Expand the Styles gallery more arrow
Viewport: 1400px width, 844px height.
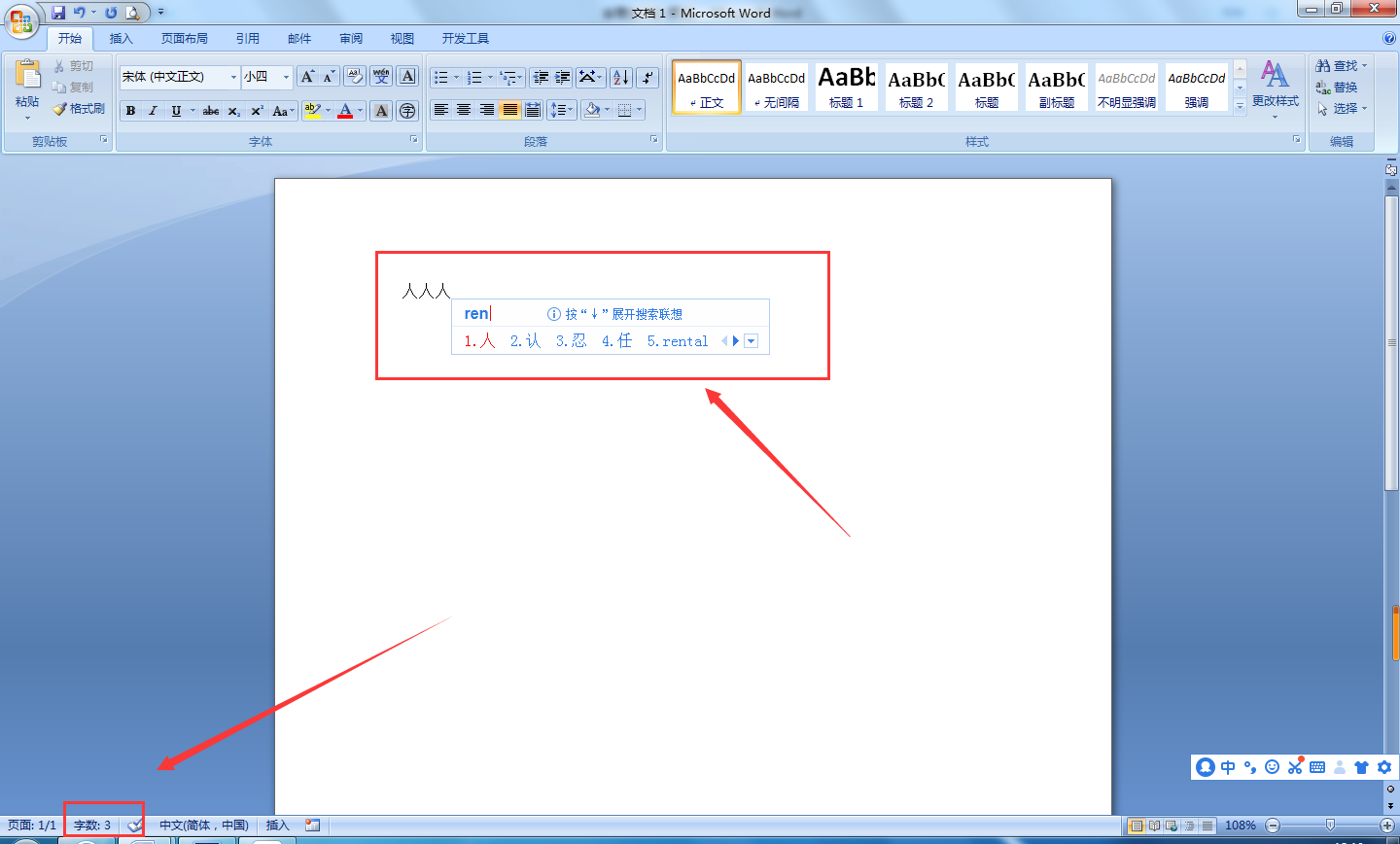(1240, 106)
